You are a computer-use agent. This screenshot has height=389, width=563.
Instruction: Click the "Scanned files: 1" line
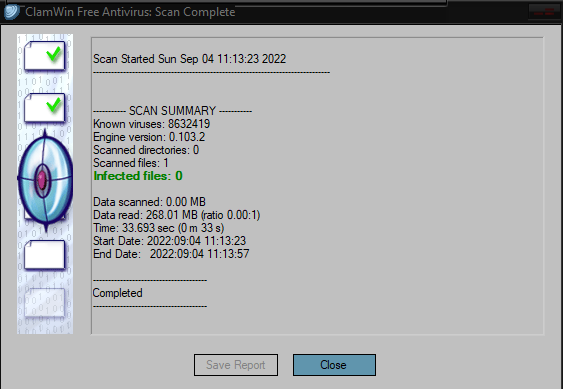[131, 163]
